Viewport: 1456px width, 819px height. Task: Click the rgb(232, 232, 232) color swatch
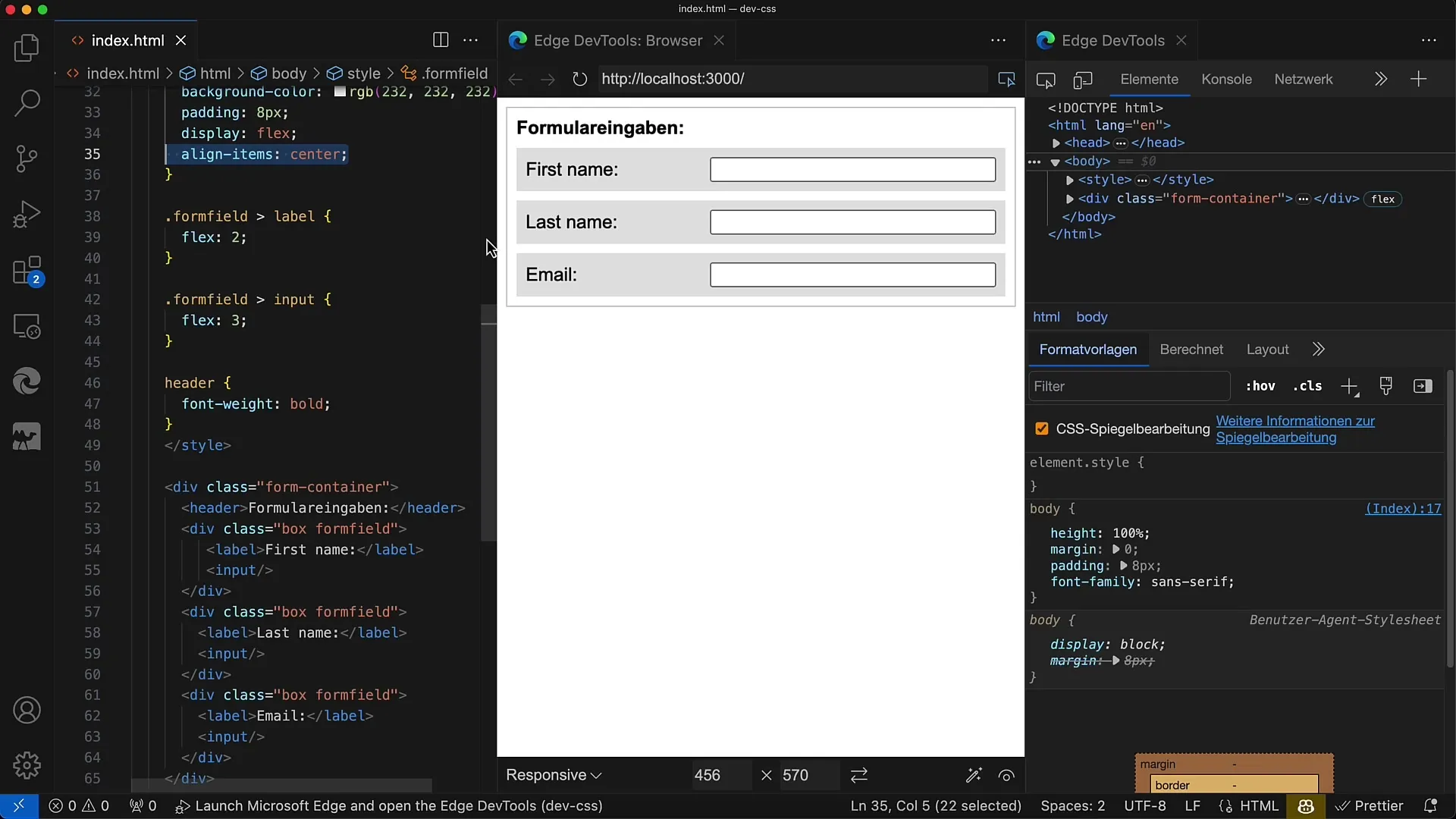point(340,92)
